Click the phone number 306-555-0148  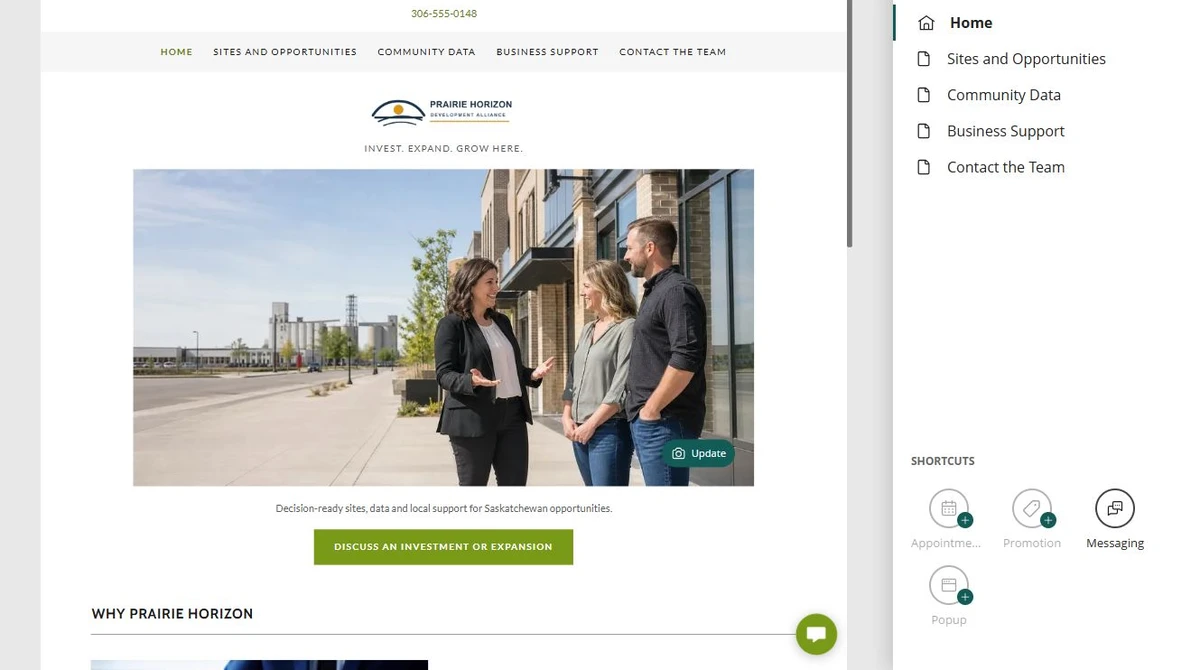(x=444, y=14)
